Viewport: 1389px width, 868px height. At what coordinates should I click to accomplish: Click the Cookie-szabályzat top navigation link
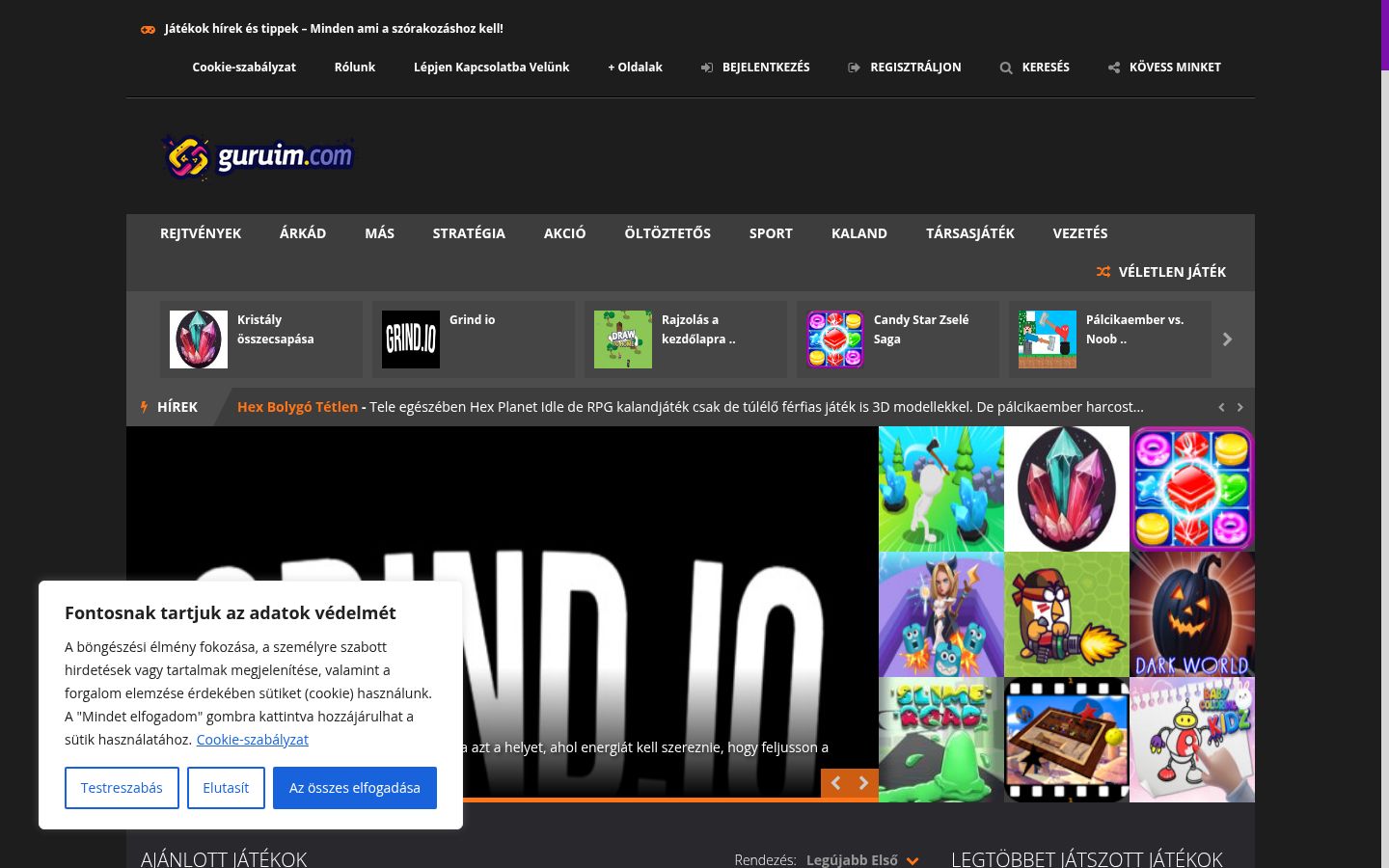pyautogui.click(x=244, y=68)
